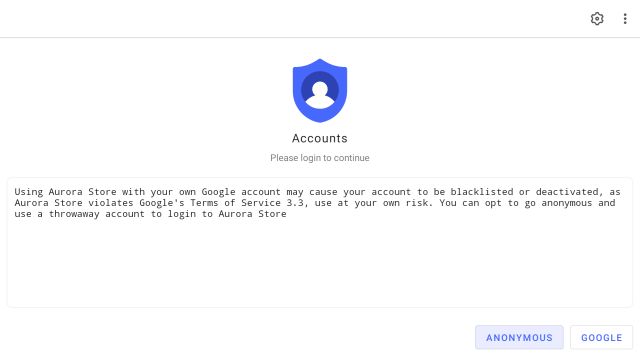Click the word 'deactivated' in the warning

[567, 192]
